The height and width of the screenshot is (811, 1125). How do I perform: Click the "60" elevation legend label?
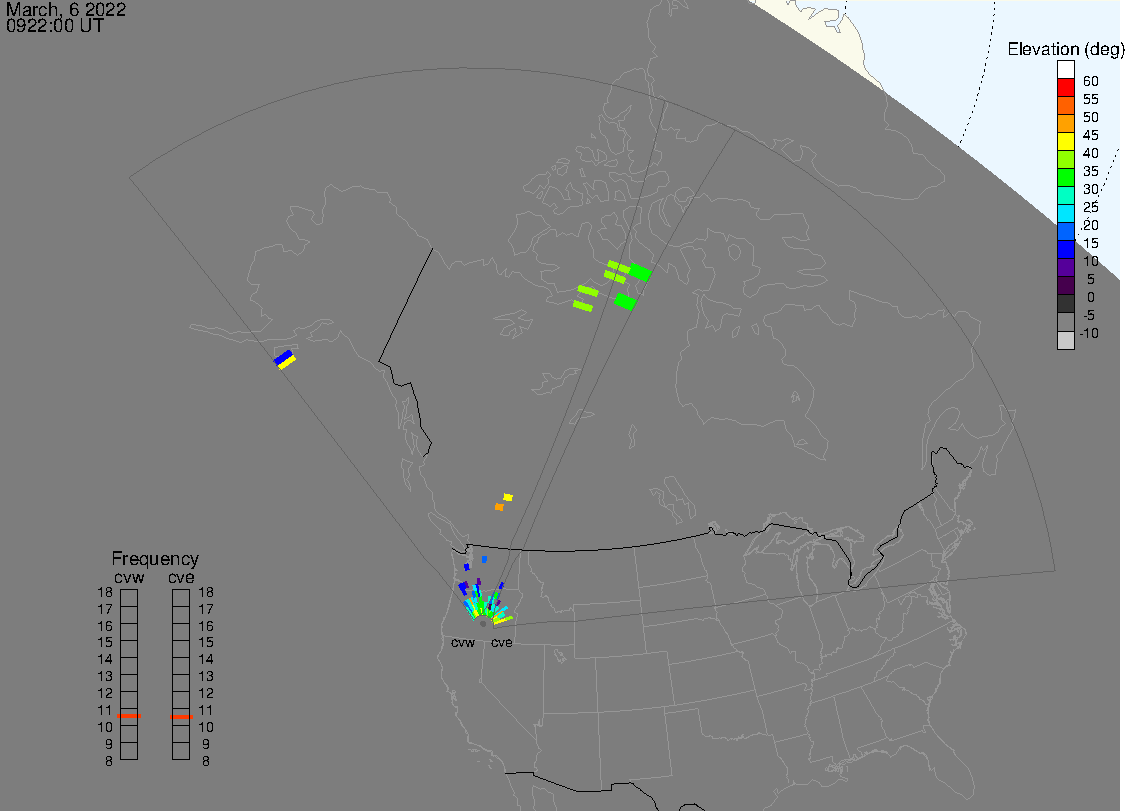click(x=1091, y=81)
